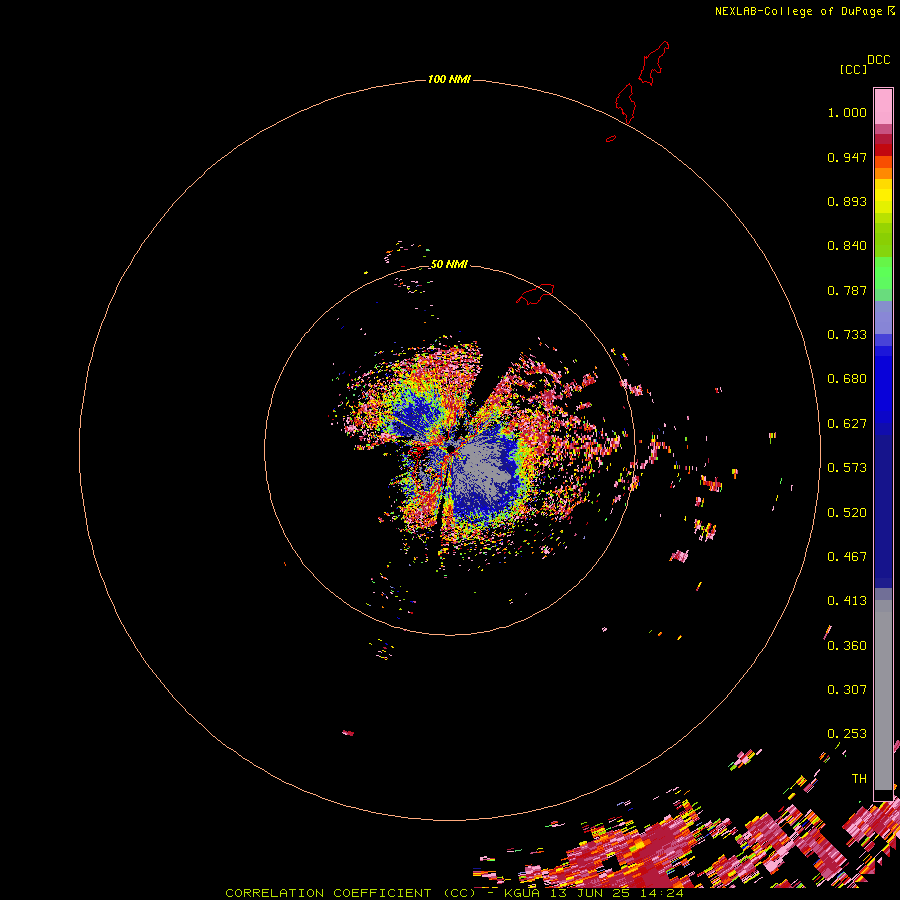The image size is (900, 900).
Task: Click the 0.360 color scale value
Action: 847,646
